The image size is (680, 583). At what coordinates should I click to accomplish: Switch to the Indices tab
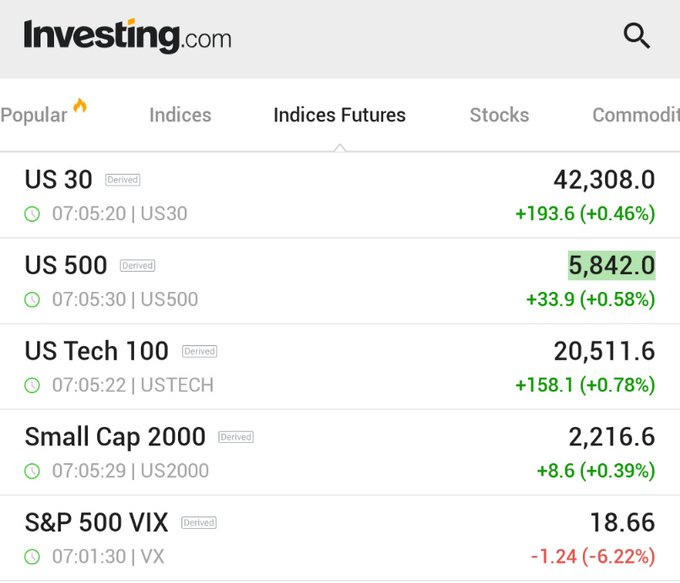180,115
